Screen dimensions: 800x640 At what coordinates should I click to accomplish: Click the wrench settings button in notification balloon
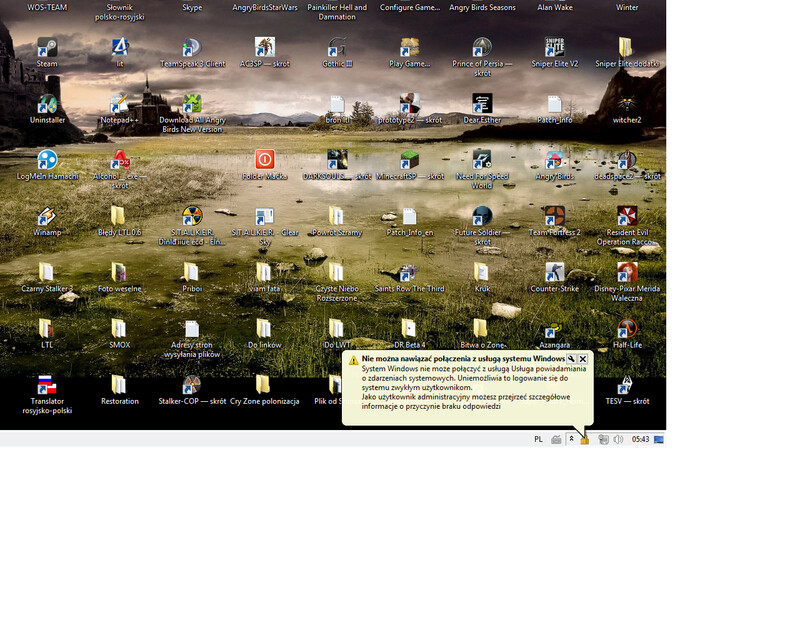(x=571, y=358)
